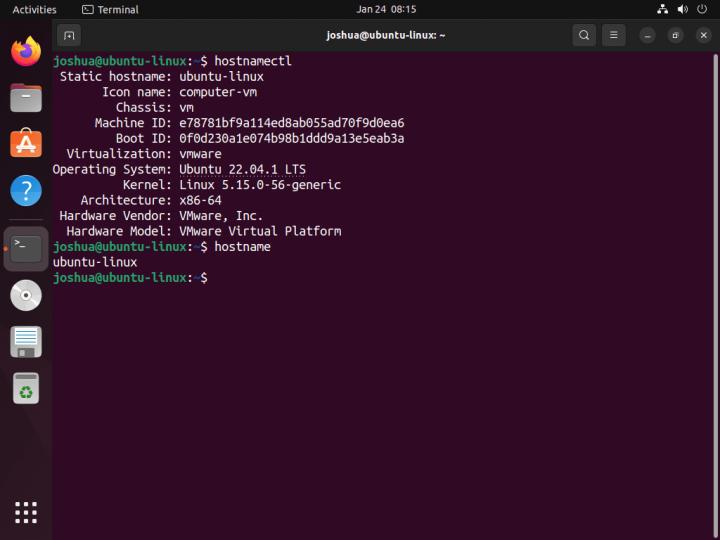Open Ubuntu Software from the dock
Image resolution: width=720 pixels, height=540 pixels.
pyautogui.click(x=26, y=143)
